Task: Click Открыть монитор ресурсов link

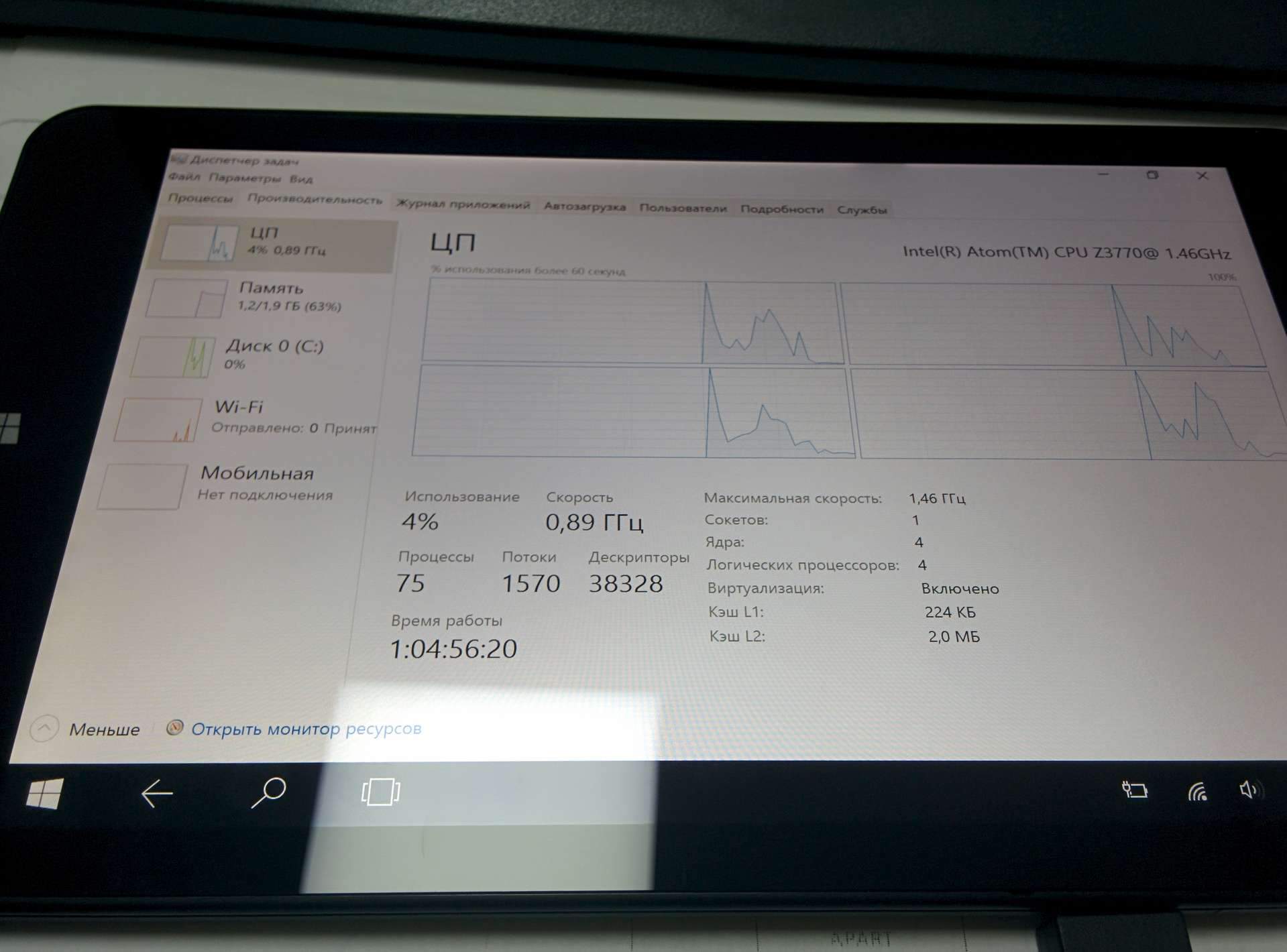Action: (x=306, y=729)
